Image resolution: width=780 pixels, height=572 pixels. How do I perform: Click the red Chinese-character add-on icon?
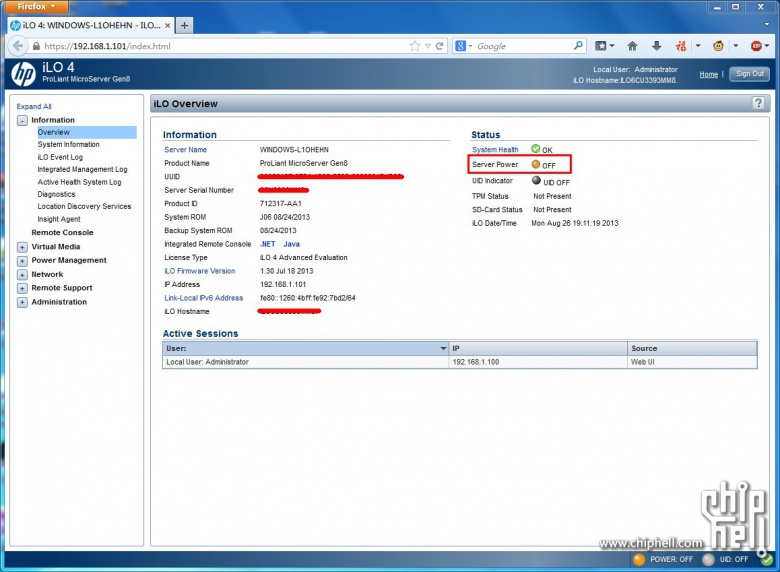[x=681, y=46]
